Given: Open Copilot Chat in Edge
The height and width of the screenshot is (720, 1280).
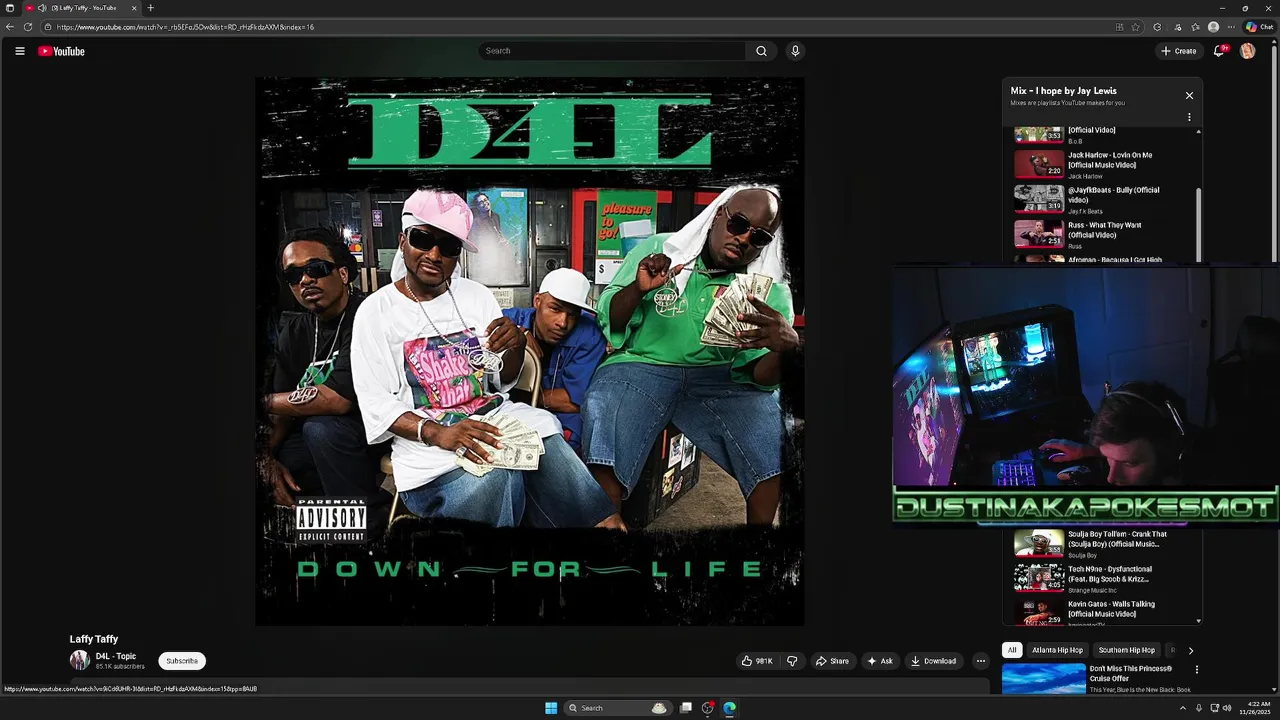Looking at the screenshot, I should click(x=1258, y=27).
